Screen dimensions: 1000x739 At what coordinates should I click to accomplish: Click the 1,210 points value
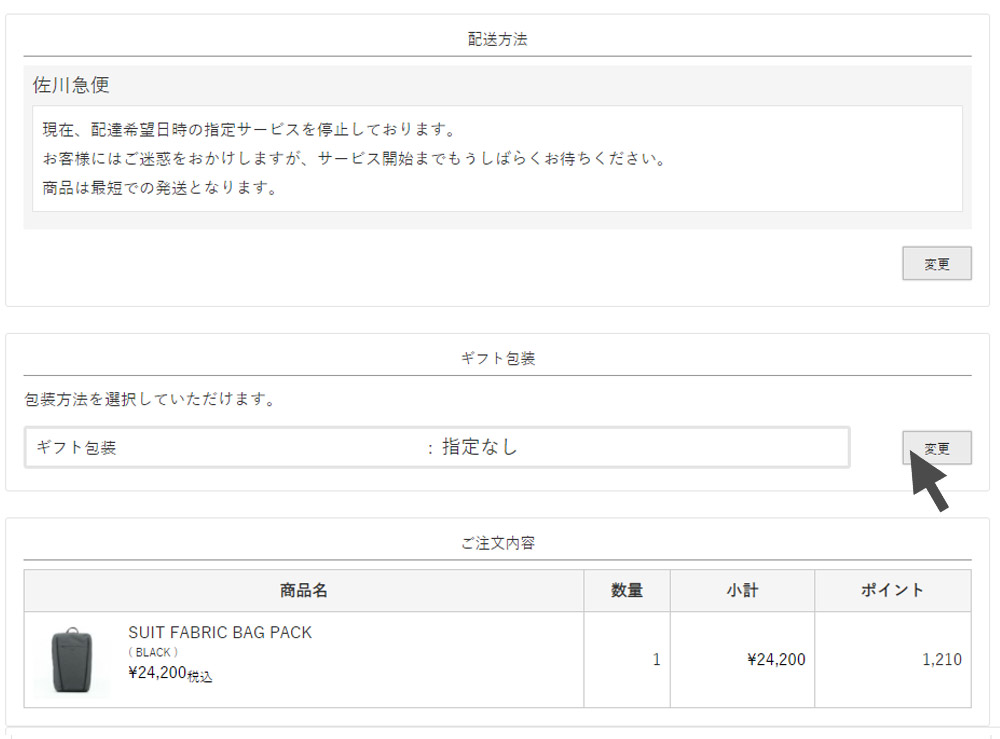pos(941,660)
